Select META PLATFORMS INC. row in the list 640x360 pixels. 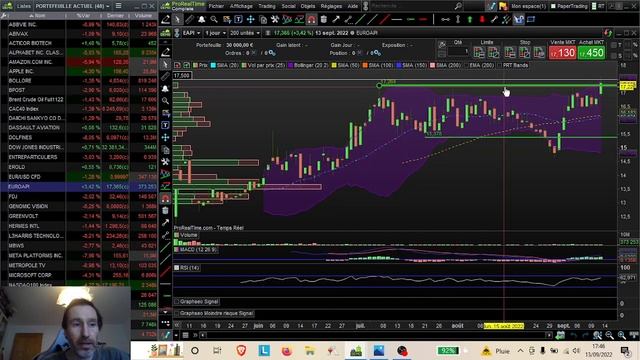coord(78,256)
